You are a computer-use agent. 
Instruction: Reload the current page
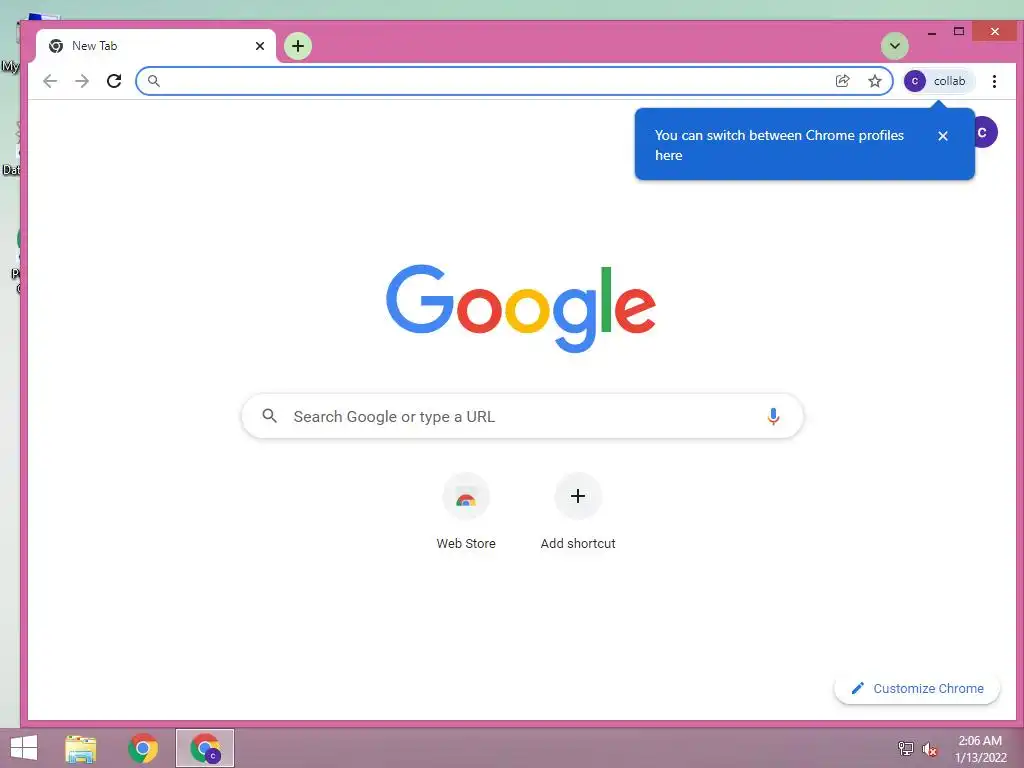pos(114,81)
